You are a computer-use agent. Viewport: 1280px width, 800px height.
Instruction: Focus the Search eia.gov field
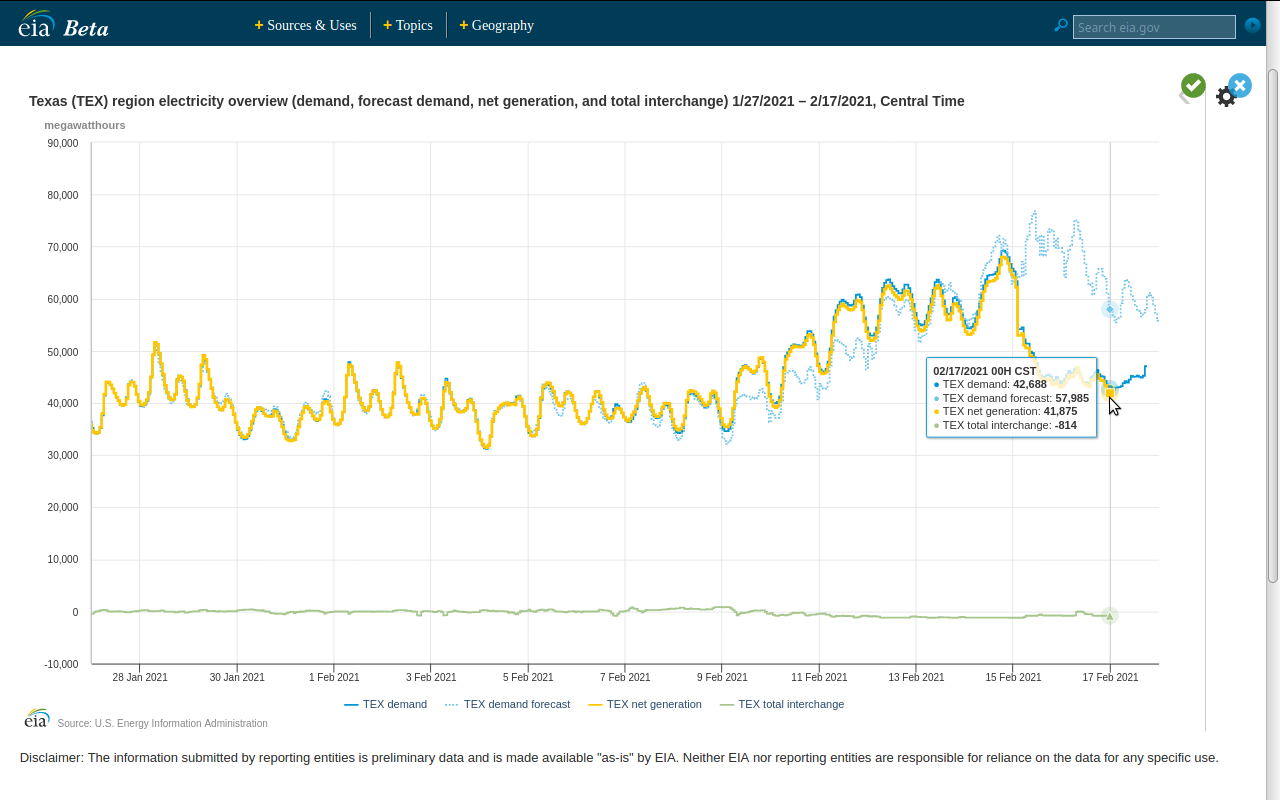[x=1154, y=27]
